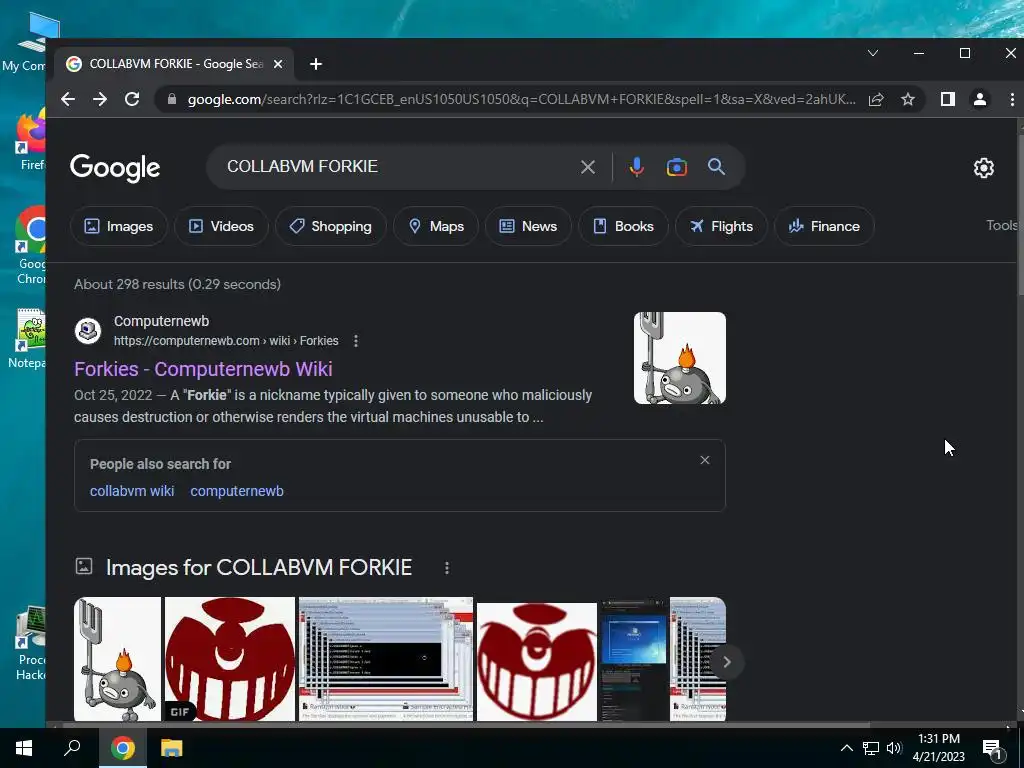
Task: Clear the search box with the X
Action: (x=588, y=167)
